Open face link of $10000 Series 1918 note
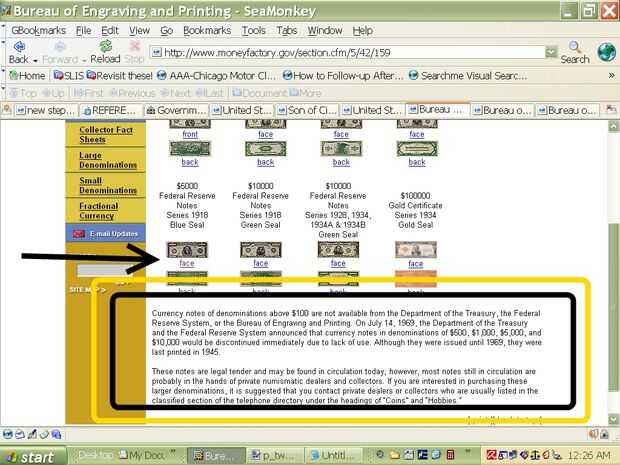Screen dimensions: 620x465 pyautogui.click(x=261, y=263)
